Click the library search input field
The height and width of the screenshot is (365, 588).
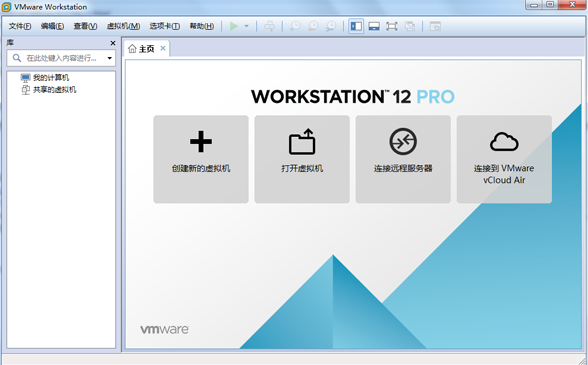61,58
